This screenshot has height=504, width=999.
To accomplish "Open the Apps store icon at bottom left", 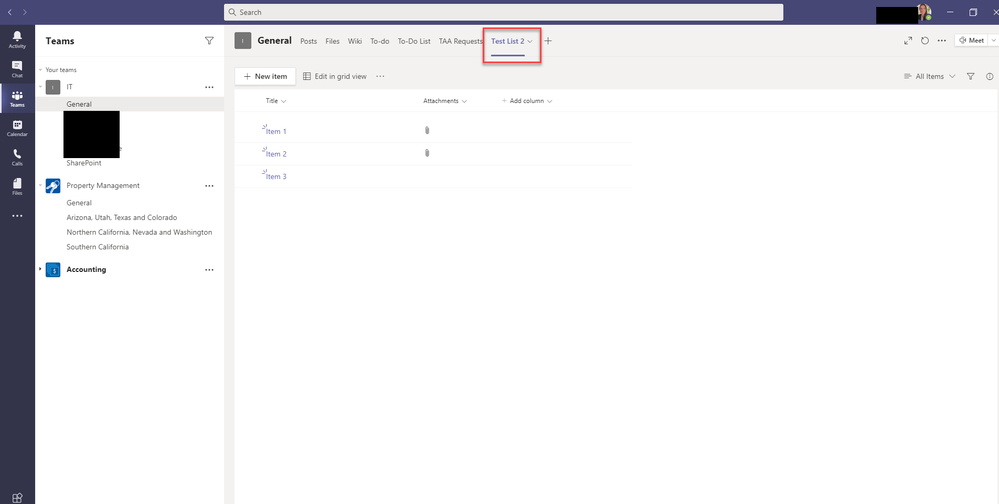I will click(17, 498).
